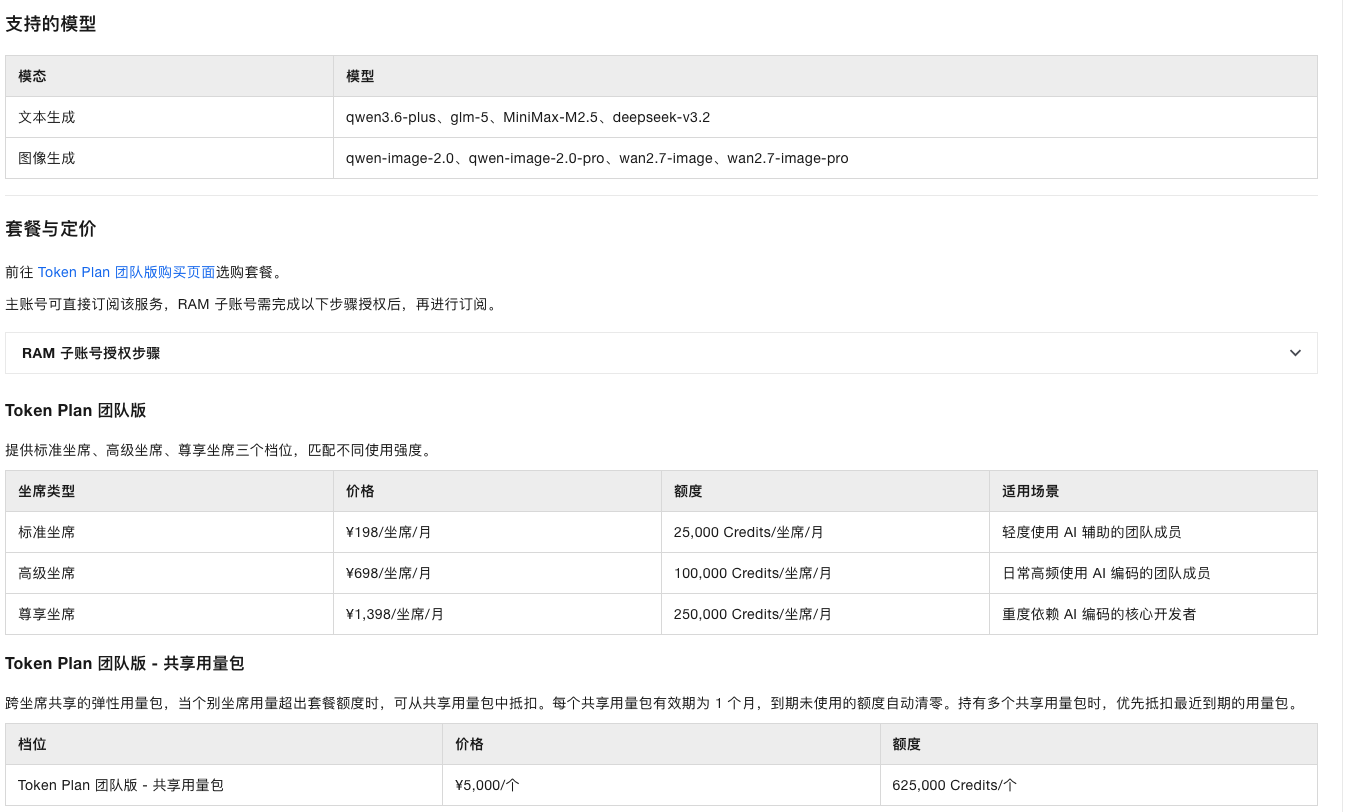Click the ¥198/坐席/月 price cell
Image resolution: width=1345 pixels, height=812 pixels.
pyautogui.click(x=497, y=532)
